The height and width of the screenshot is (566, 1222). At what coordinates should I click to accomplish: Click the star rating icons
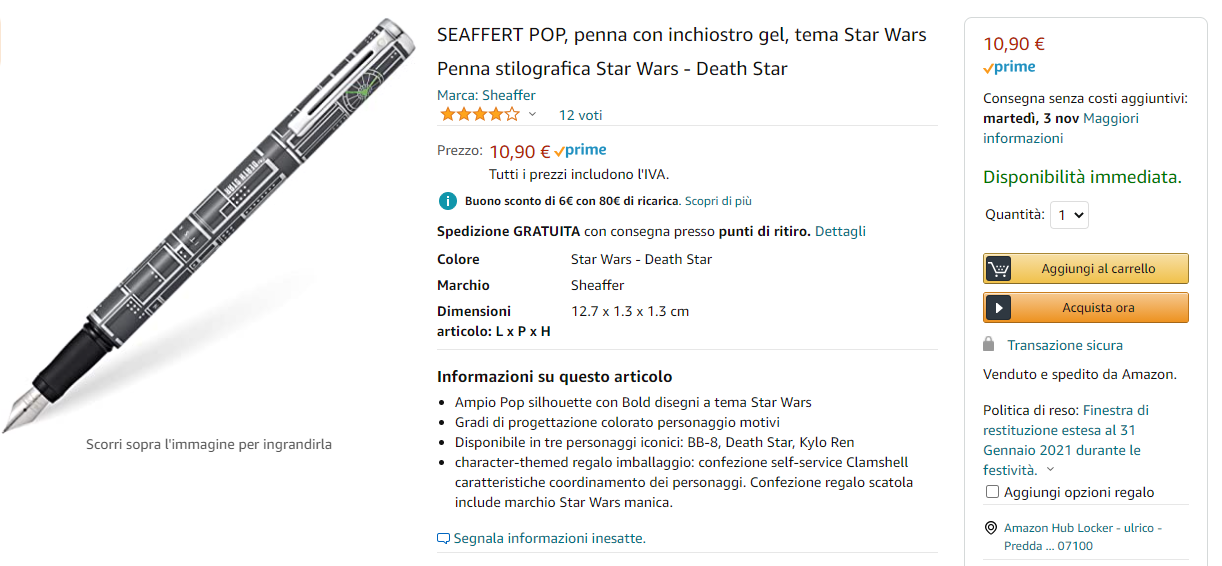pyautogui.click(x=479, y=114)
